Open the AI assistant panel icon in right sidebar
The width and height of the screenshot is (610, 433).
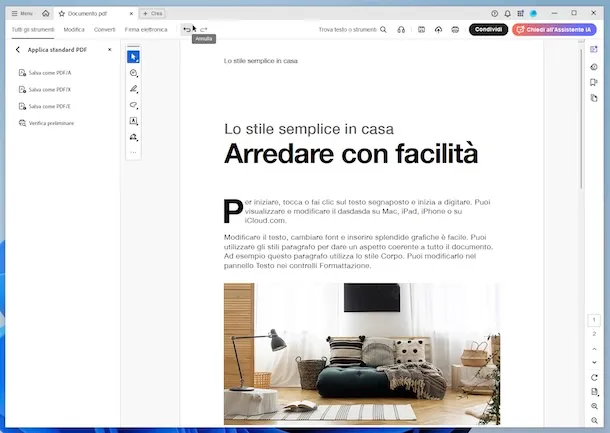594,49
